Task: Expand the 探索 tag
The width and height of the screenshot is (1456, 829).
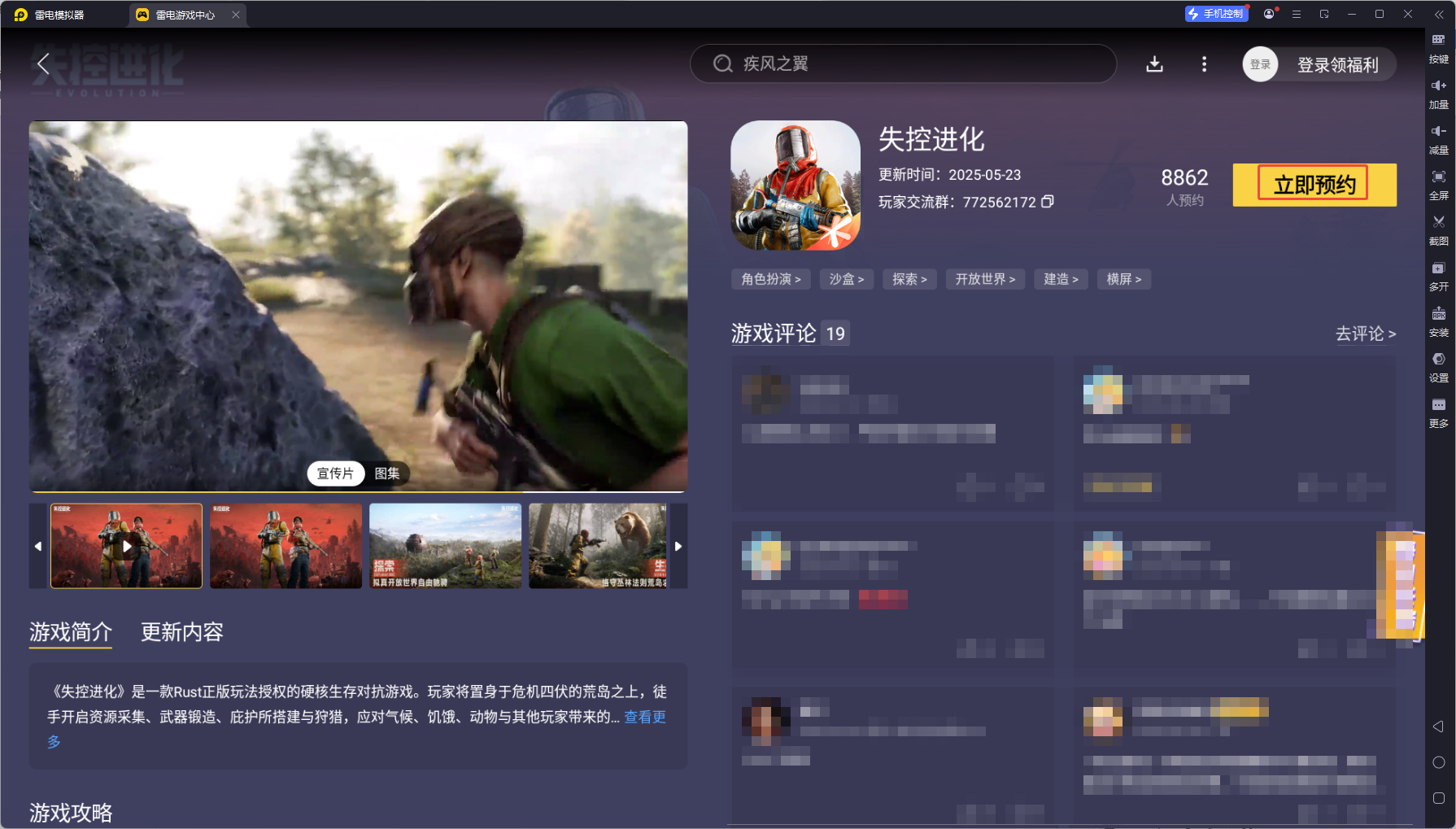Action: tap(909, 279)
